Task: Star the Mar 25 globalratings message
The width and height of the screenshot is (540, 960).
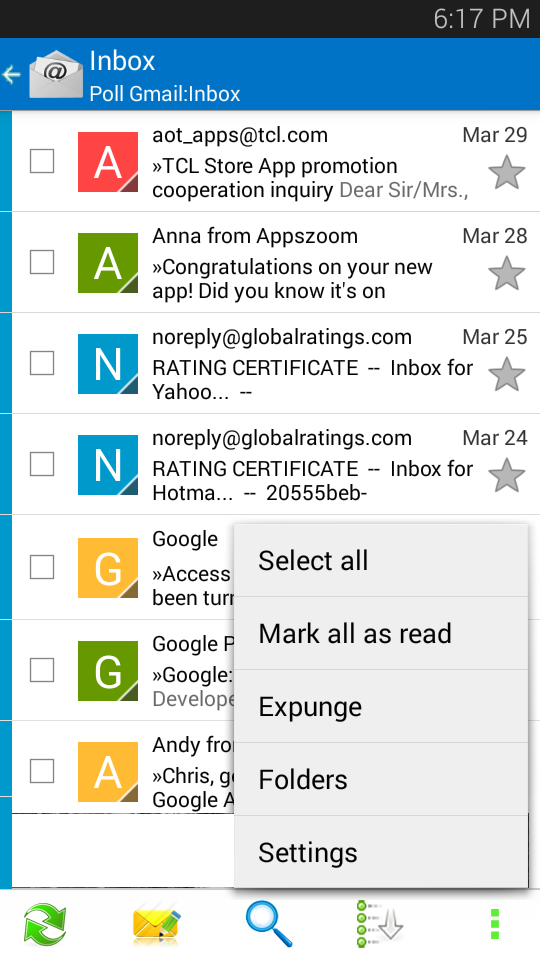Action: tap(507, 374)
